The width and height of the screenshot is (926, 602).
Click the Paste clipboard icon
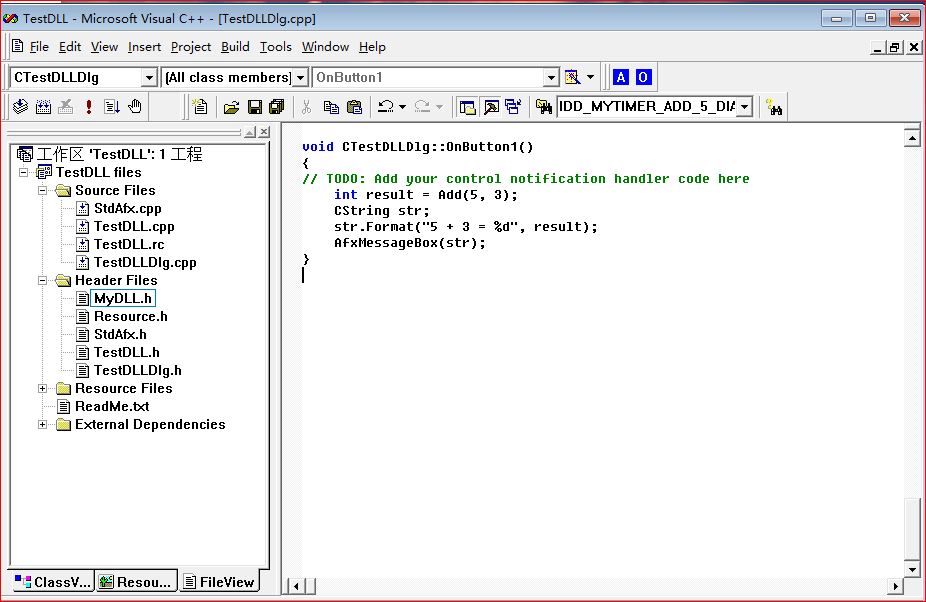[354, 107]
